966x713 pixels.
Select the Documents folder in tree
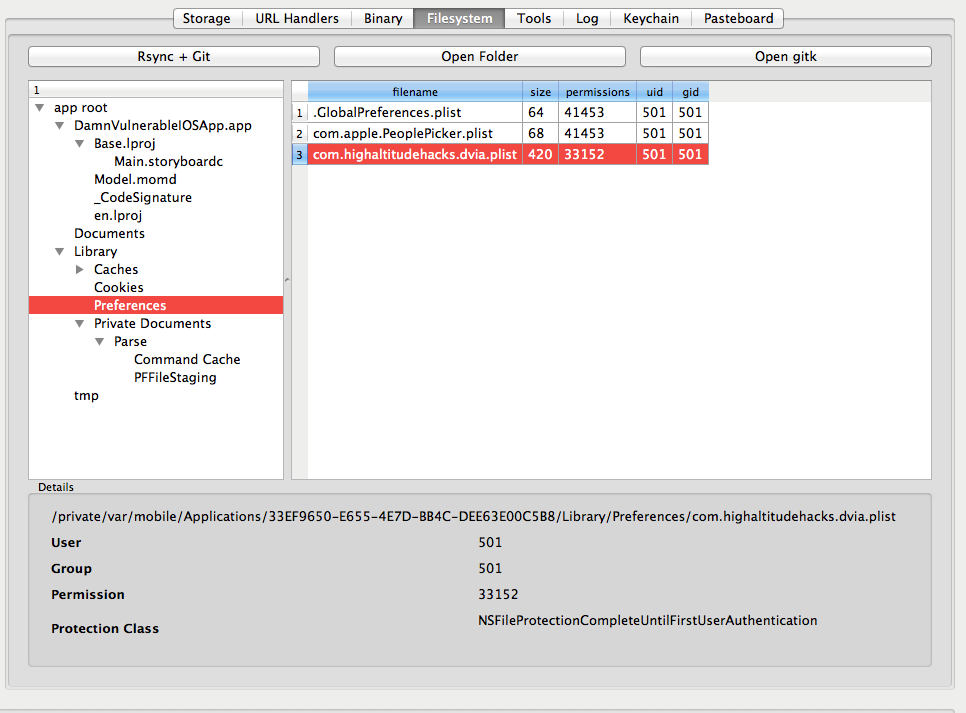[109, 234]
